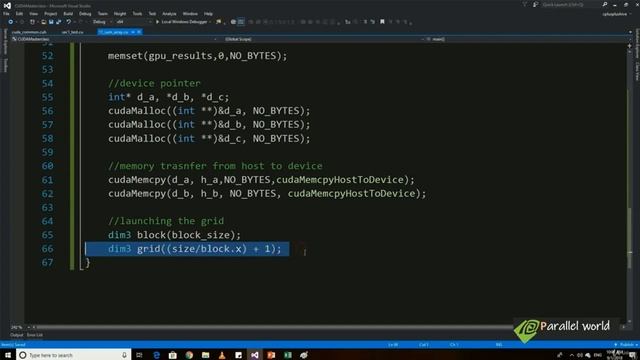640x360 pixels.
Task: Click the memset(gpu_results,0,NO_BYTES) line
Action: (x=198, y=56)
